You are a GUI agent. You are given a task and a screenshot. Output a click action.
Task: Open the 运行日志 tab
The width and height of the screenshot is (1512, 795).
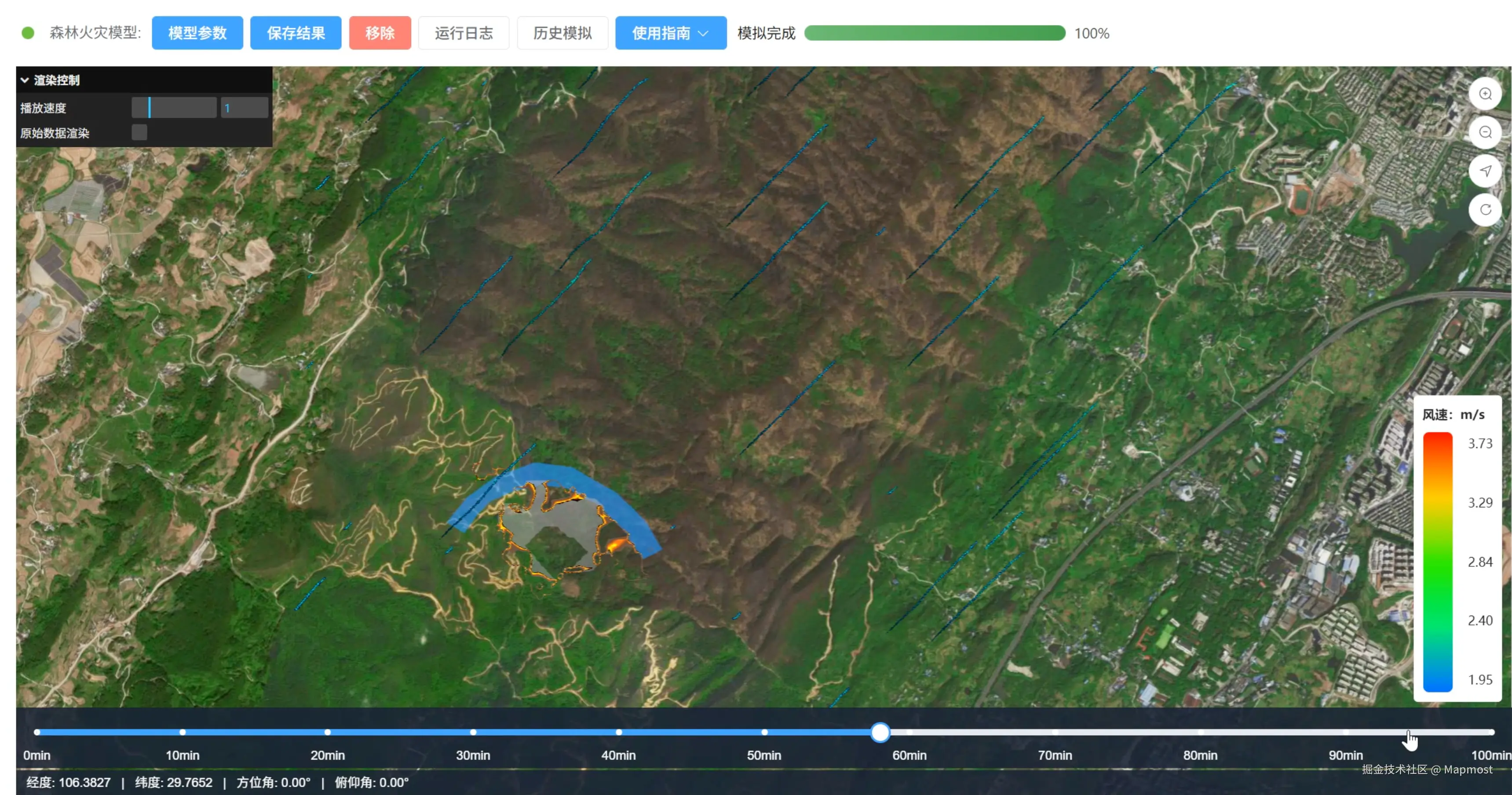click(463, 33)
